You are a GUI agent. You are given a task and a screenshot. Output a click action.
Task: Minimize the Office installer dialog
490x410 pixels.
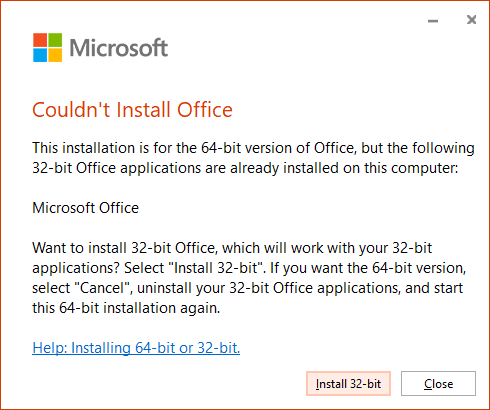(x=433, y=21)
